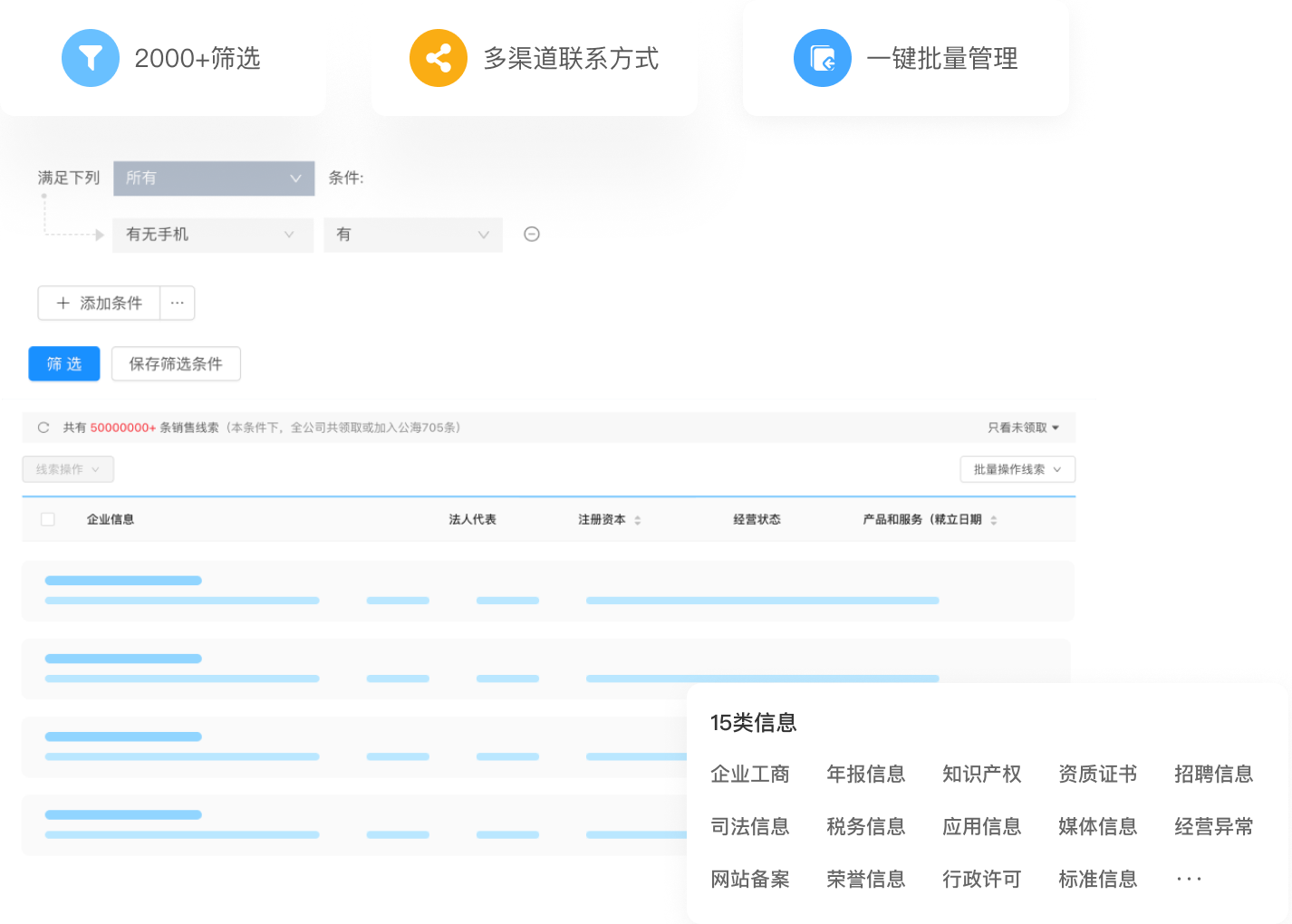Click the plus icon on 添加条件 button
This screenshot has width=1292, height=924.
62,303
